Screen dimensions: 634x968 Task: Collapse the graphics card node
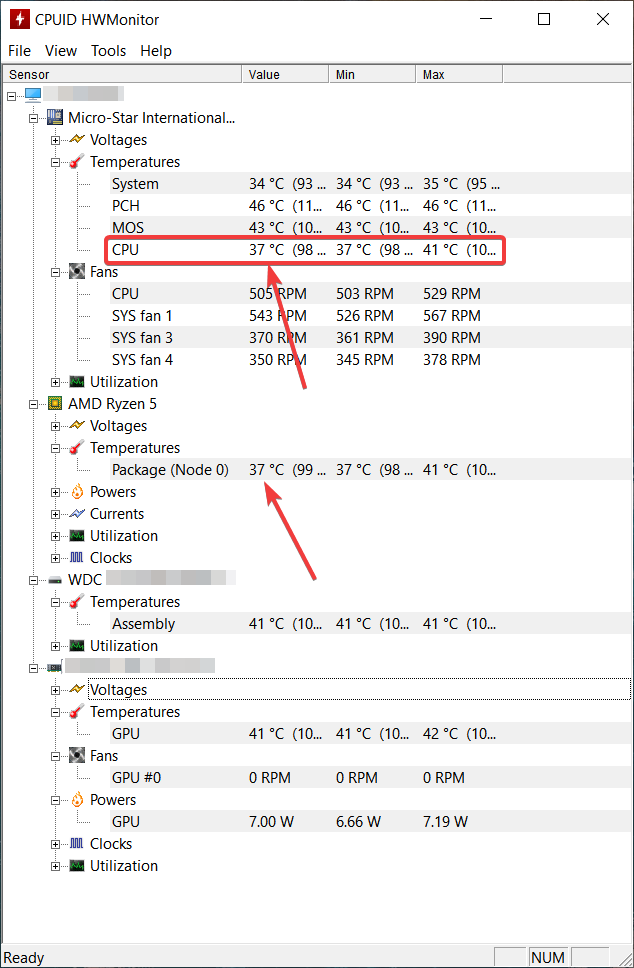pyautogui.click(x=33, y=668)
